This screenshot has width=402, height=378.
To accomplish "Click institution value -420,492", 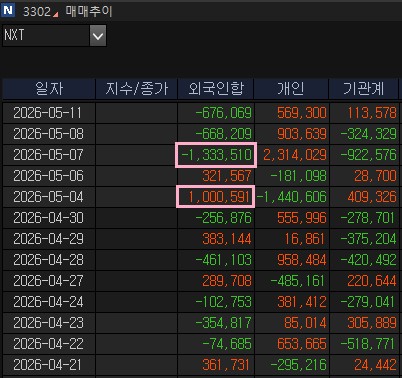I will tap(369, 260).
